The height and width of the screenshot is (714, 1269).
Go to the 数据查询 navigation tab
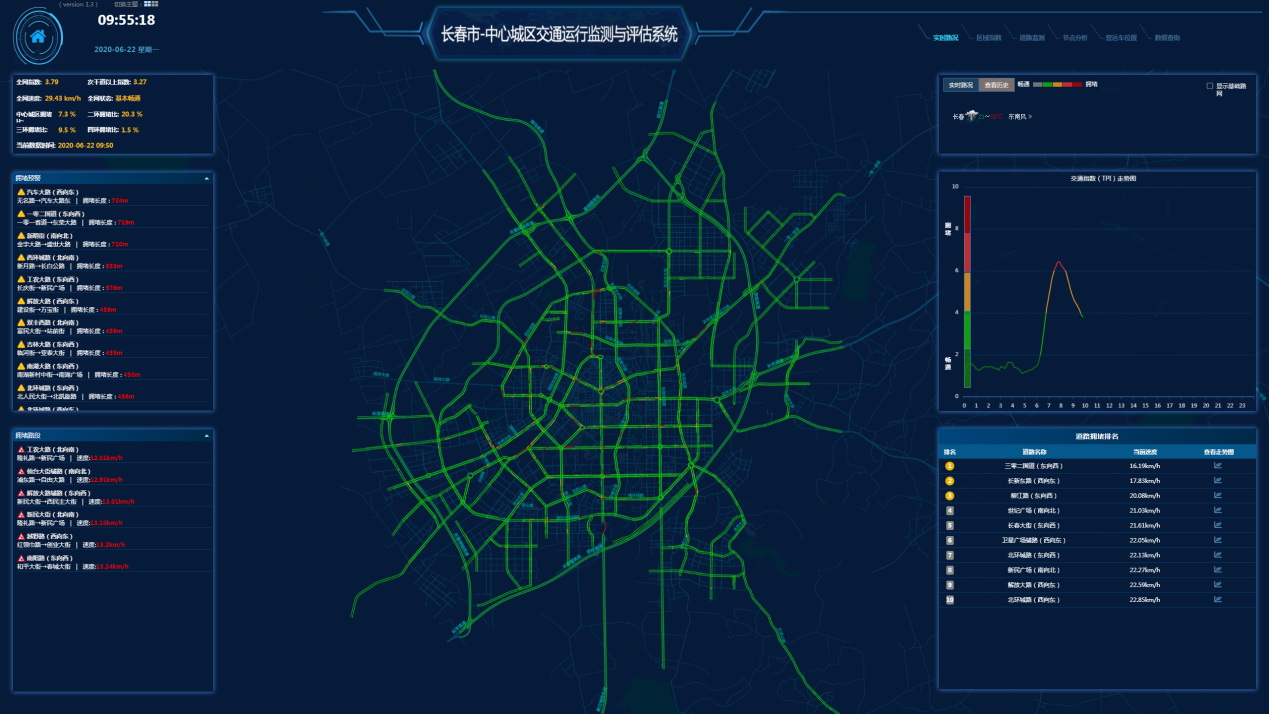pyautogui.click(x=1166, y=38)
